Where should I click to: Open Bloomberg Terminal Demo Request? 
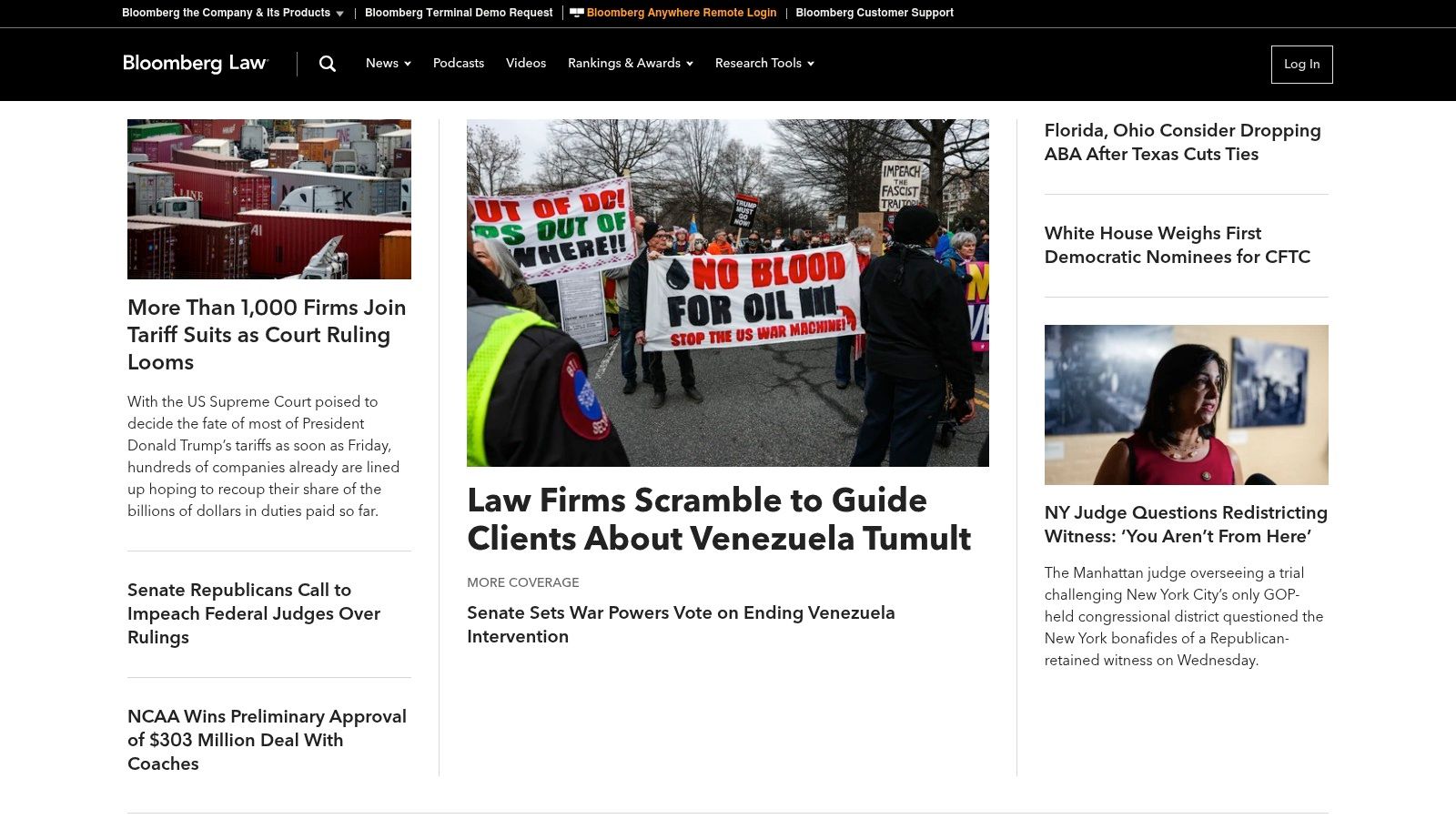point(459,13)
